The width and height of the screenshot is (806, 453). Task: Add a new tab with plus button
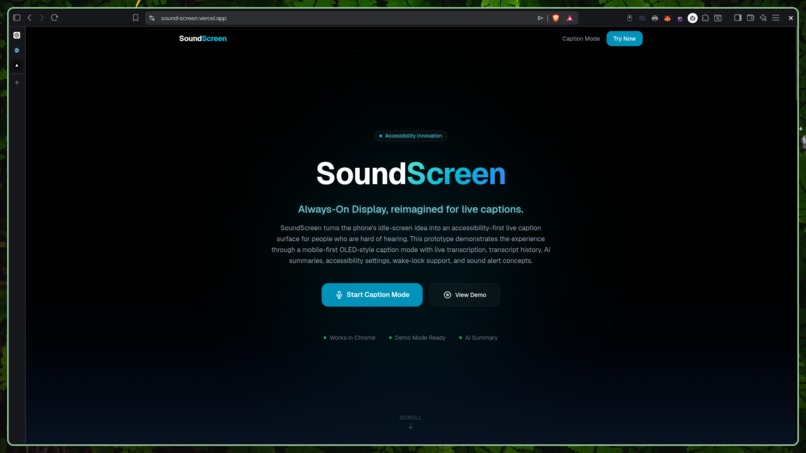16,82
